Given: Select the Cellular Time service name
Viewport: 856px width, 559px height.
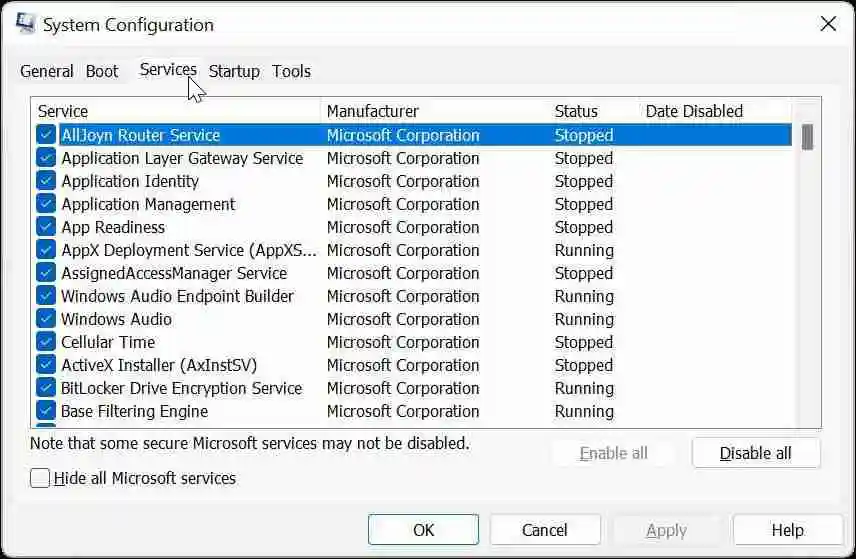Looking at the screenshot, I should pos(108,342).
